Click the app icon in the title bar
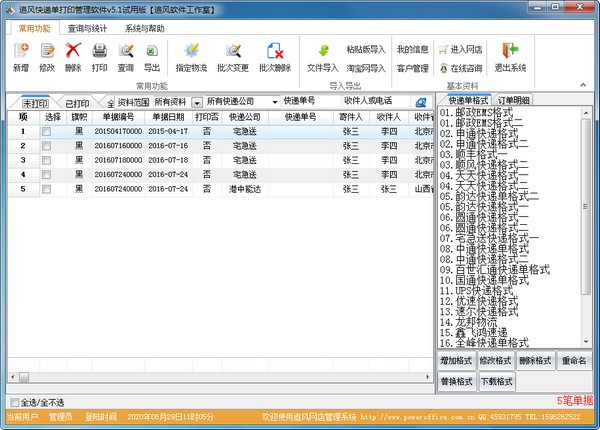 [x=11, y=9]
